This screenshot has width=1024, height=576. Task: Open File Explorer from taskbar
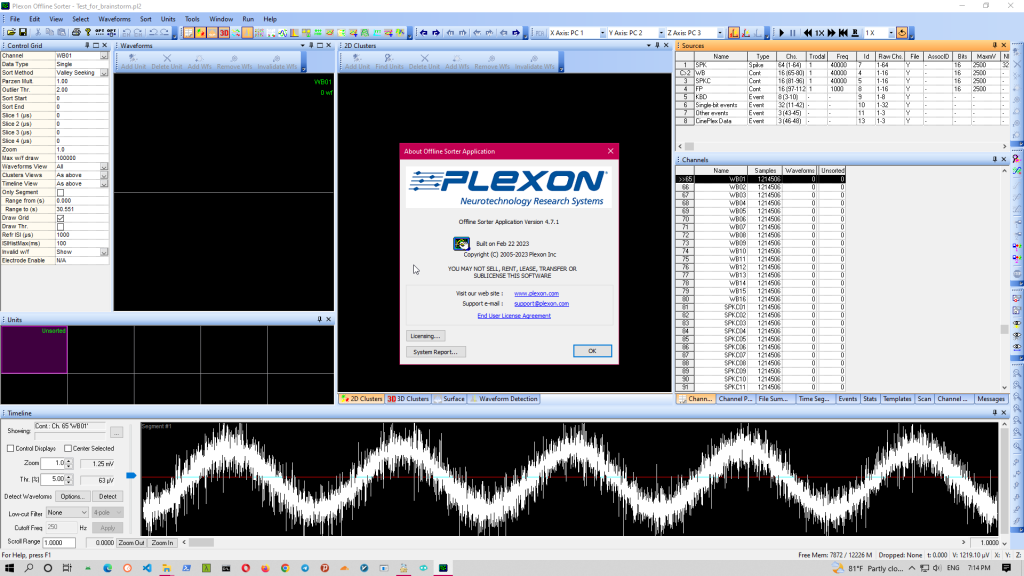(167, 568)
